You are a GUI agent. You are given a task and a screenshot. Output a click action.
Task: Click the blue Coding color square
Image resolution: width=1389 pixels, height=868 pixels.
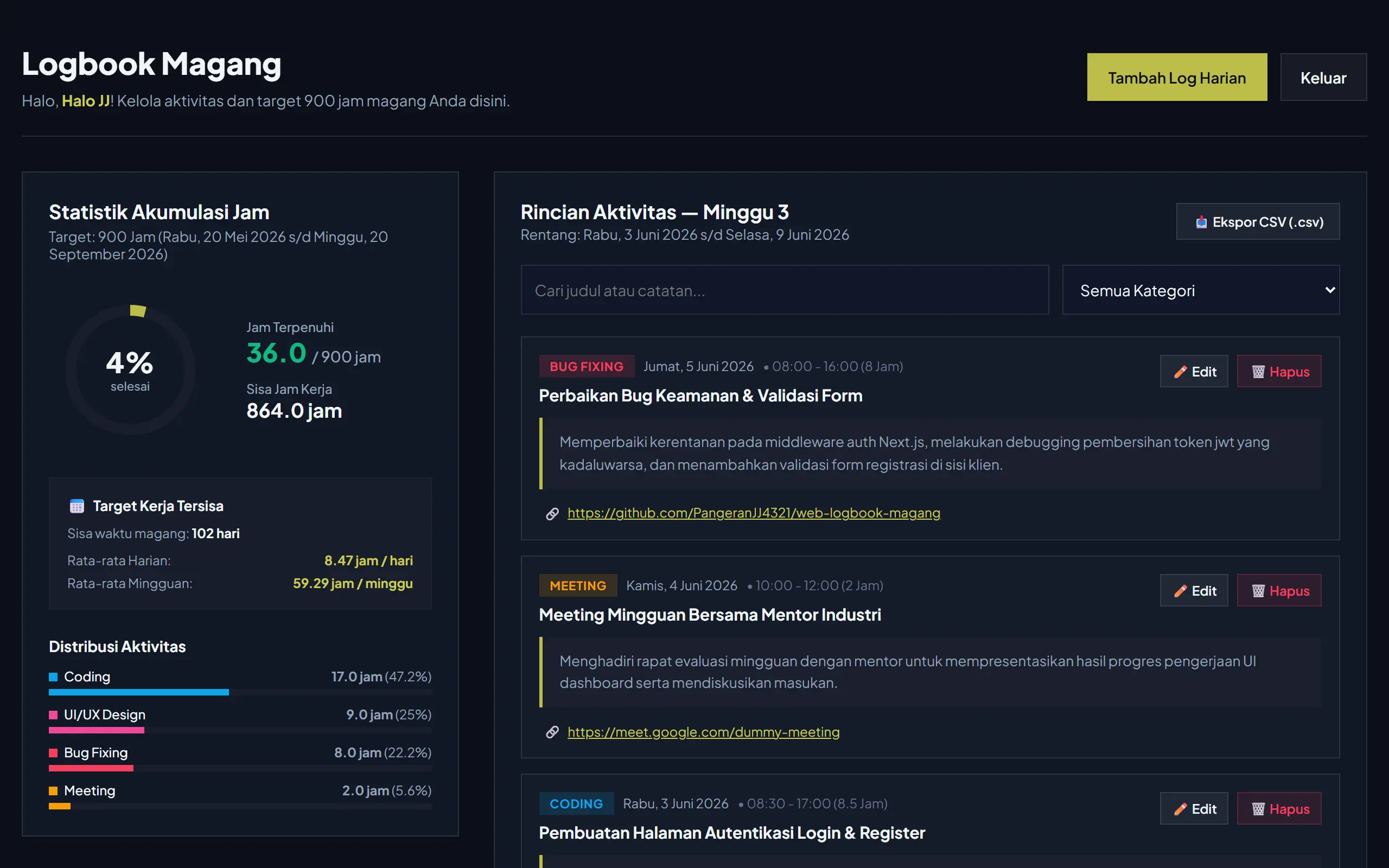[x=53, y=677]
